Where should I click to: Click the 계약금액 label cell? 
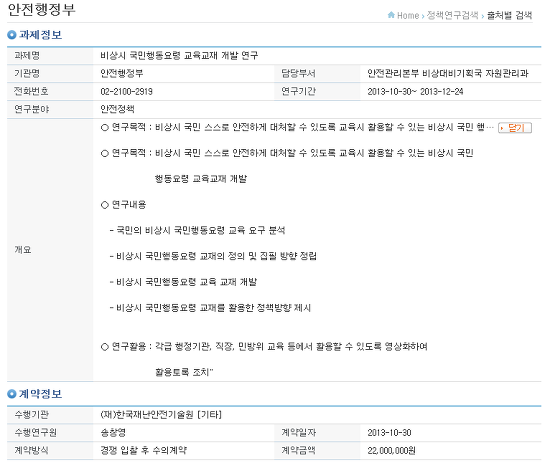coord(317,450)
